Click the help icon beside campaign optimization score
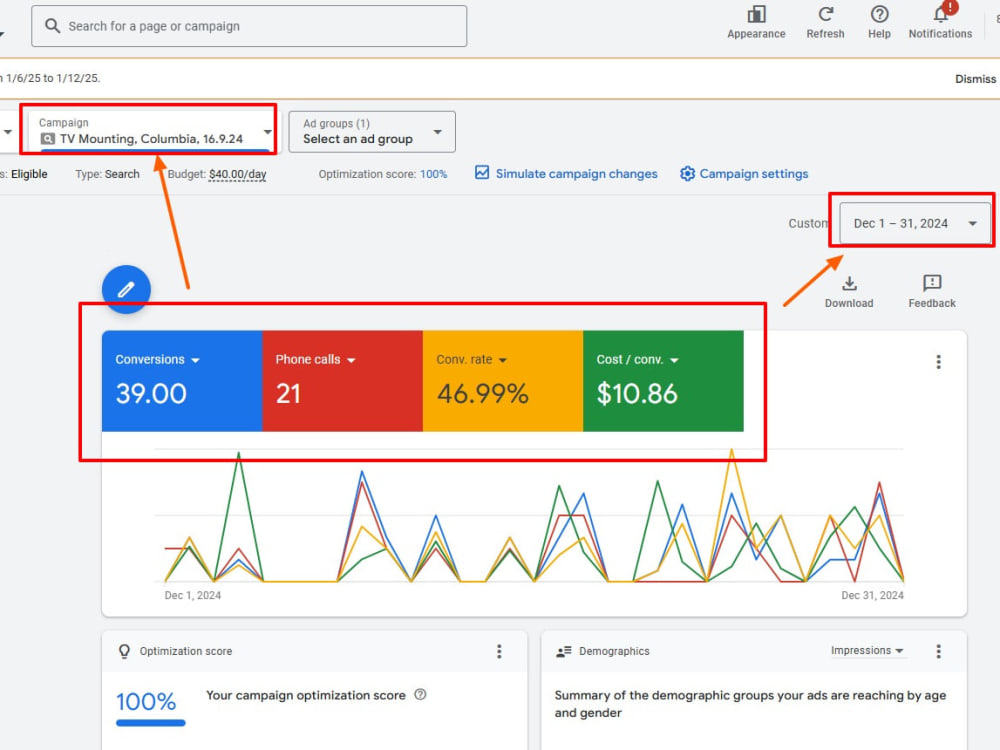1000x750 pixels. (x=420, y=695)
